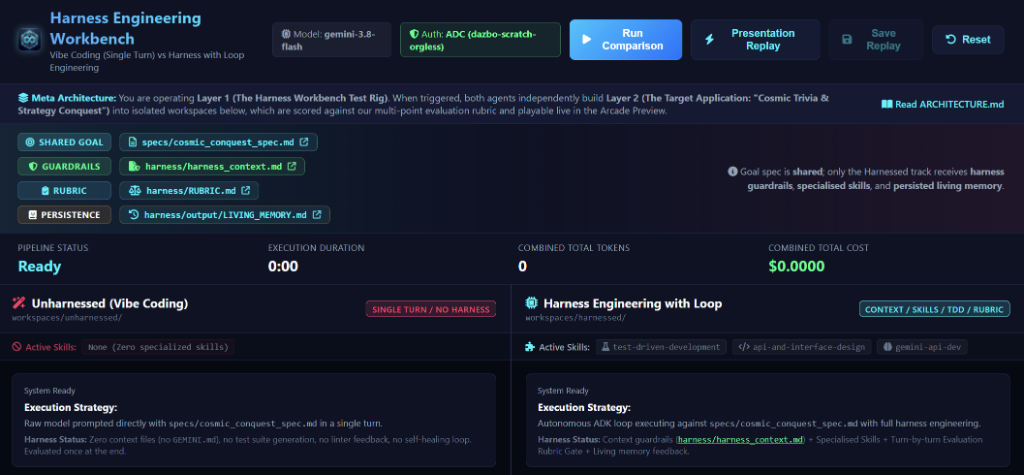
Task: Click the magic wand icon by Unharnessed
Action: pyautogui.click(x=19, y=303)
